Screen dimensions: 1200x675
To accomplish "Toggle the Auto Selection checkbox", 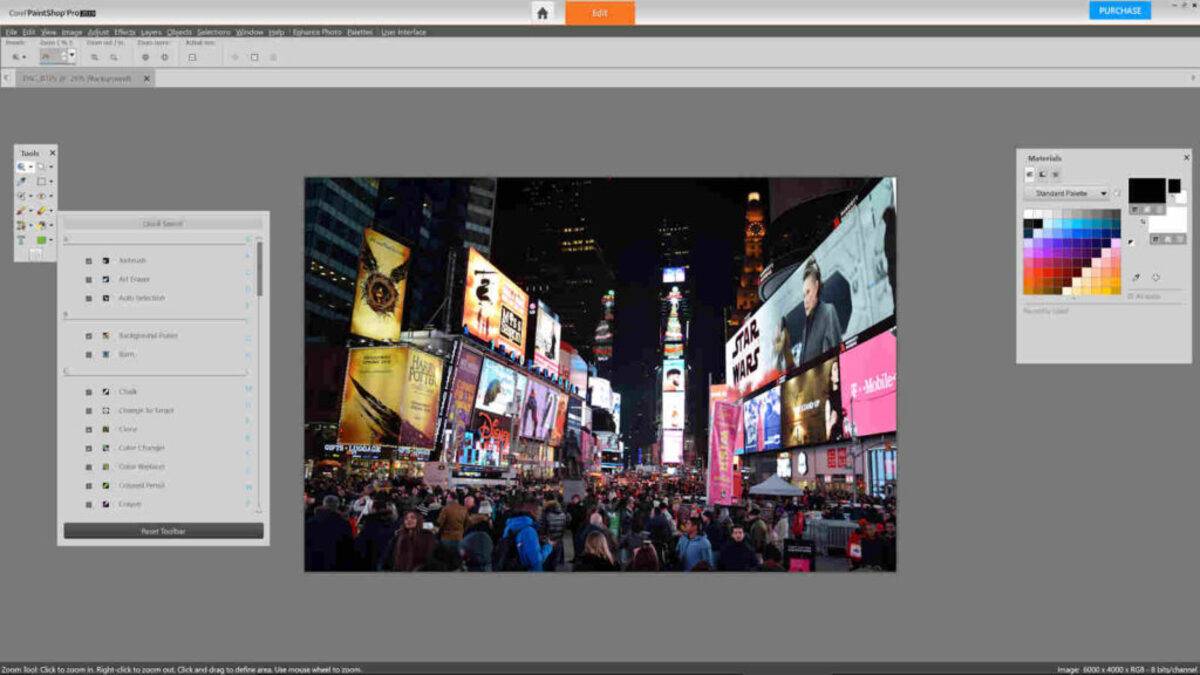I will [88, 298].
